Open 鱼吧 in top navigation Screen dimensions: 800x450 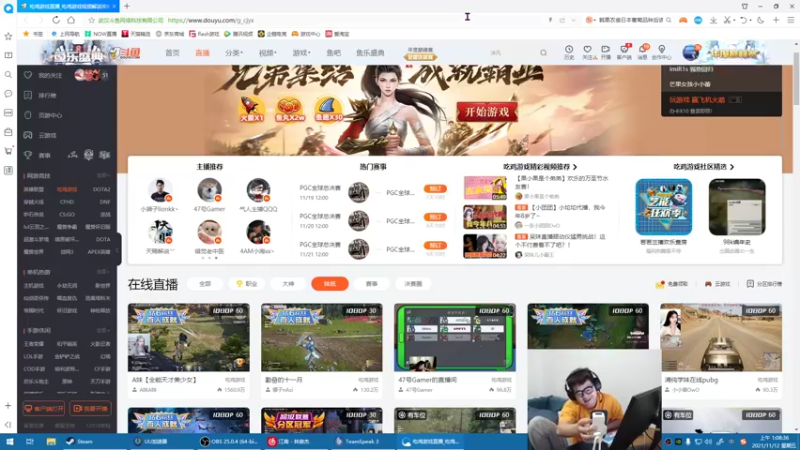coord(334,53)
